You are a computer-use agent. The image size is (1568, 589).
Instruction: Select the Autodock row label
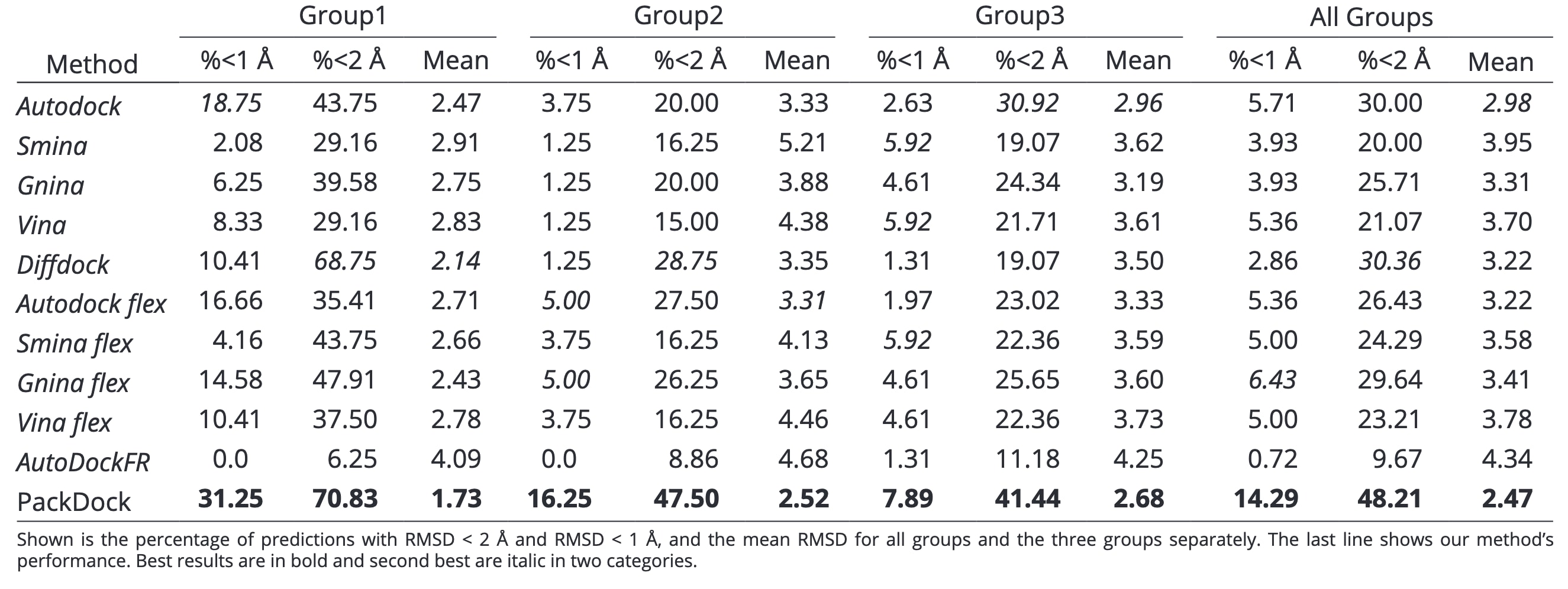coord(69,106)
